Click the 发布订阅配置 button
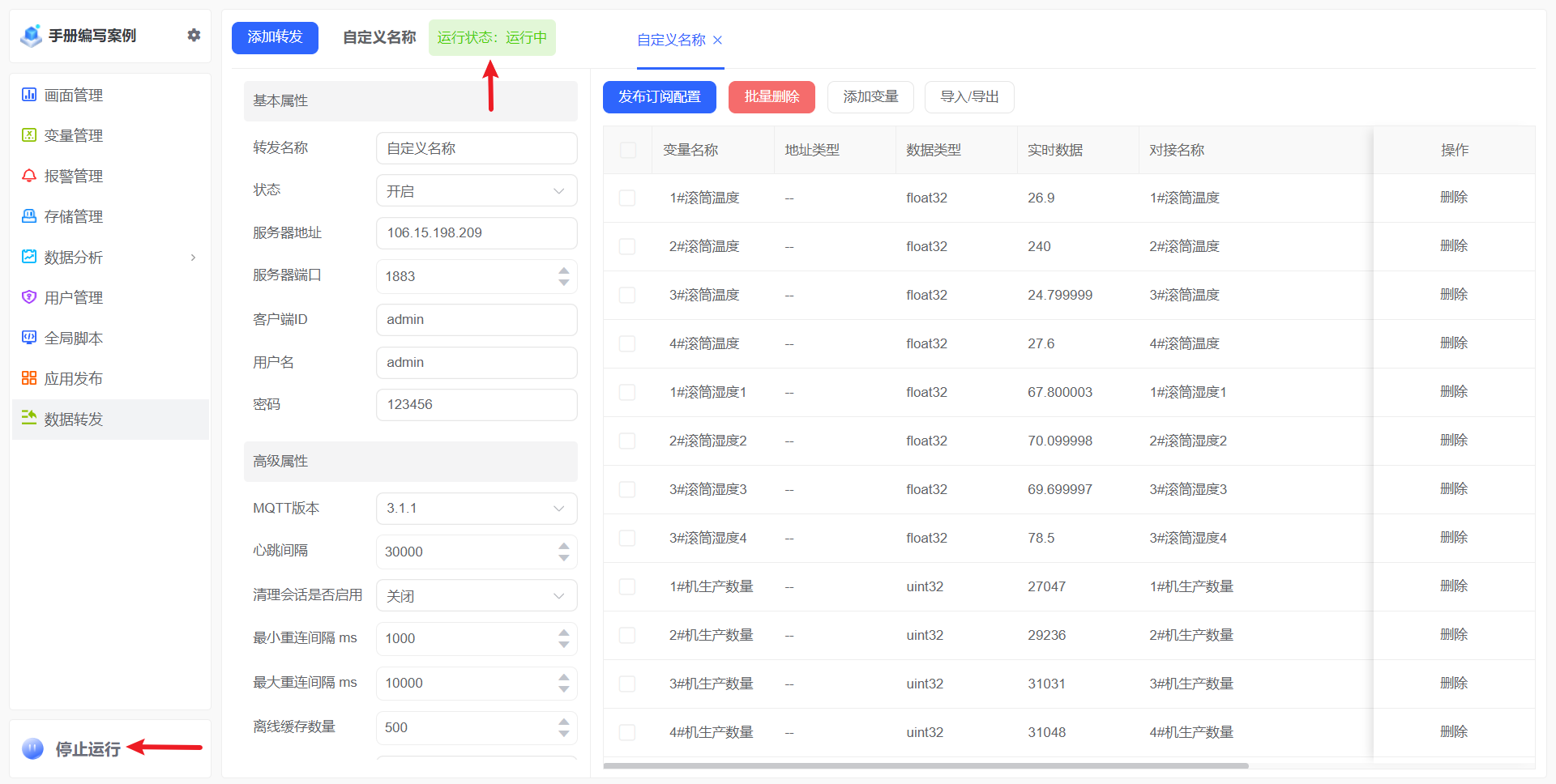1556x784 pixels. tap(659, 96)
